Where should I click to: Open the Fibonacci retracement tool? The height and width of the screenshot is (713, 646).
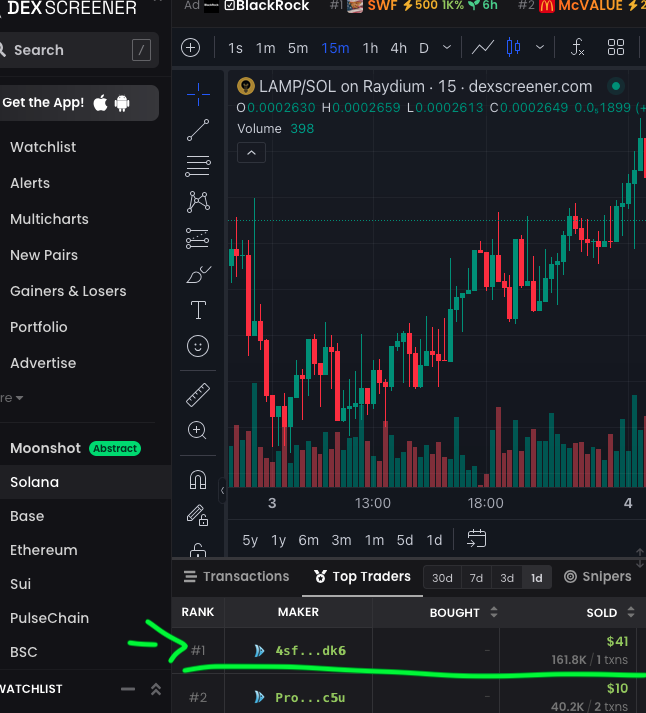198,166
